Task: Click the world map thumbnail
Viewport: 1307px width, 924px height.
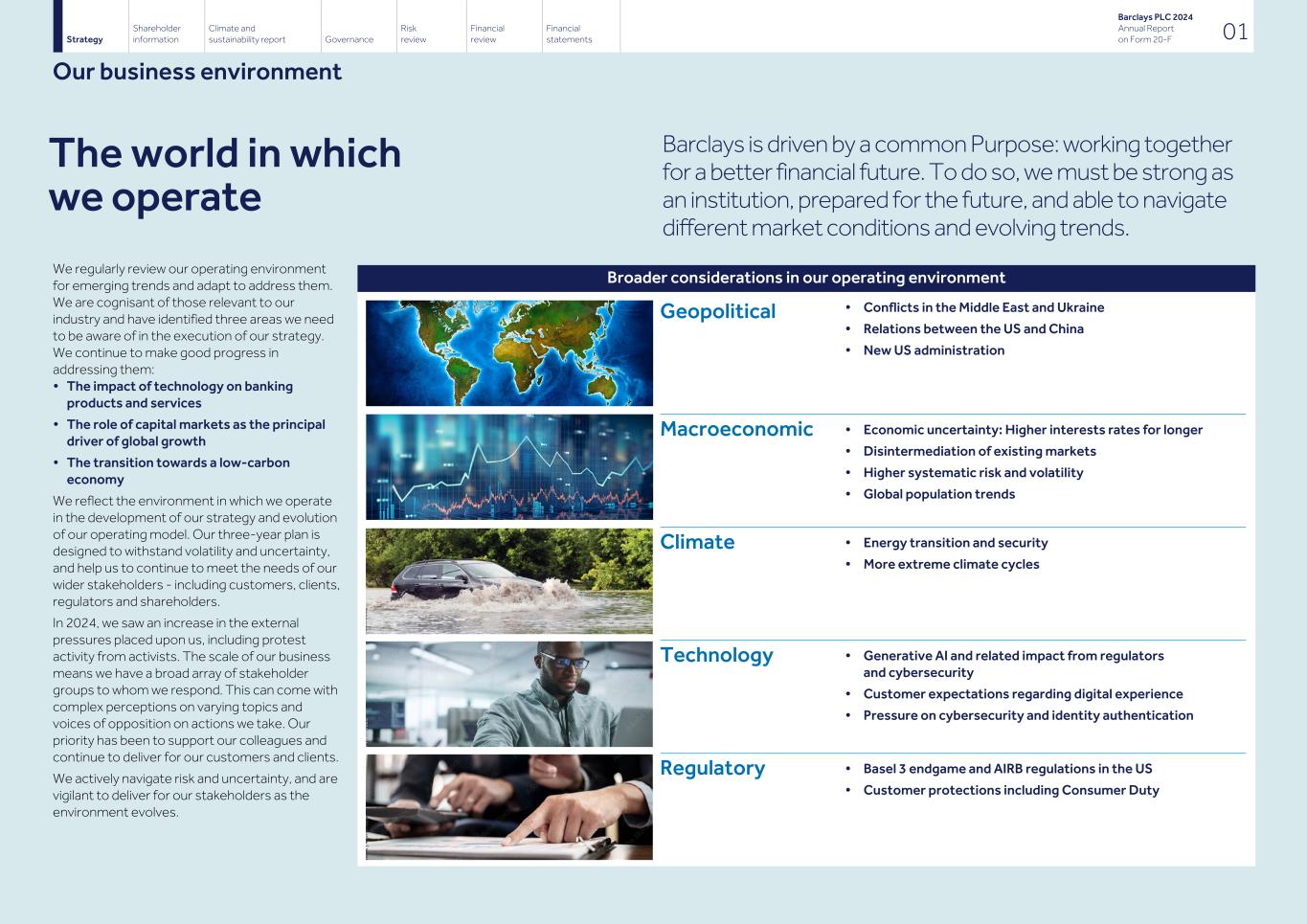Action: click(x=508, y=352)
